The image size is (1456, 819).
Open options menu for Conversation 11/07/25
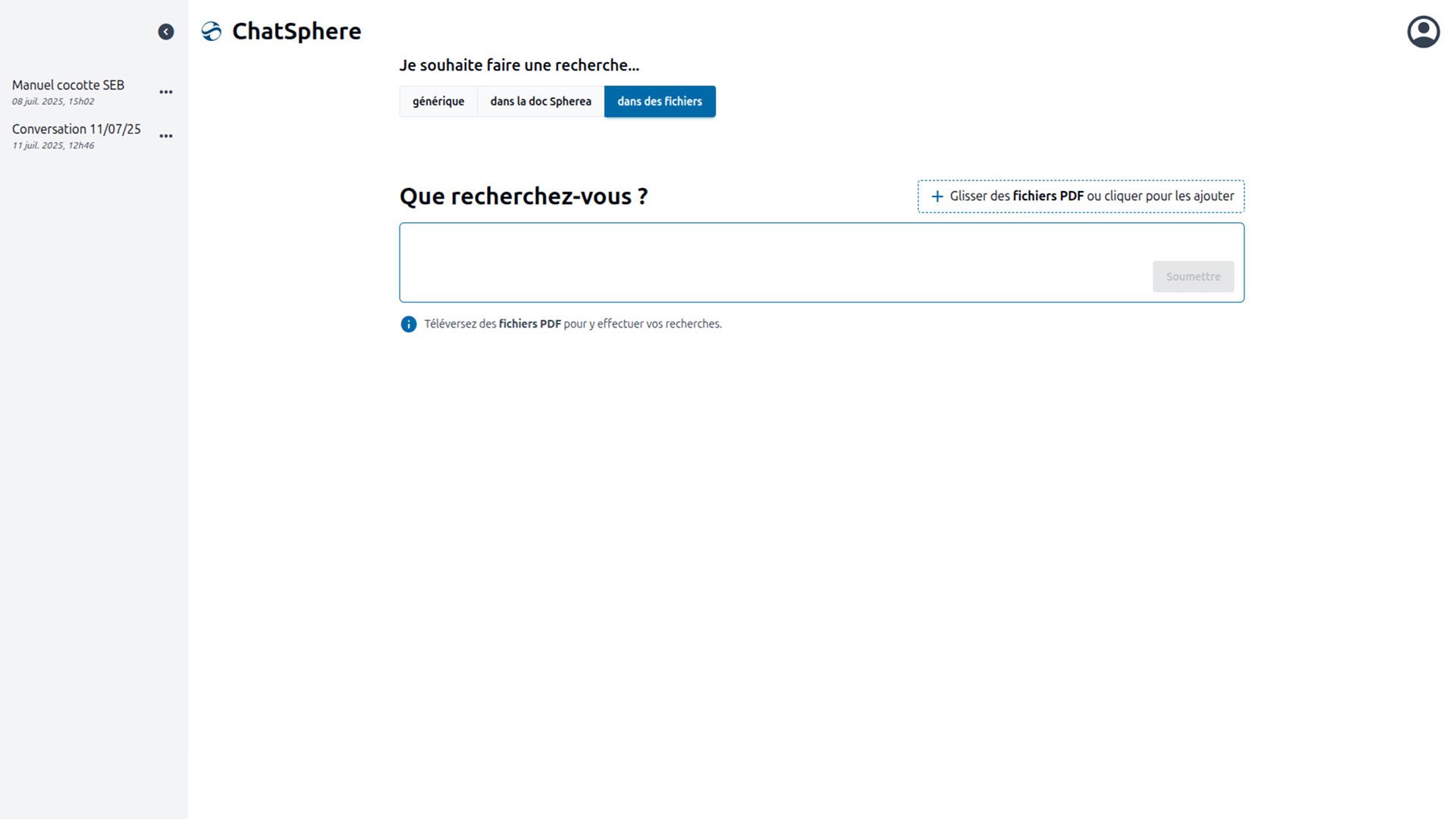coord(165,136)
